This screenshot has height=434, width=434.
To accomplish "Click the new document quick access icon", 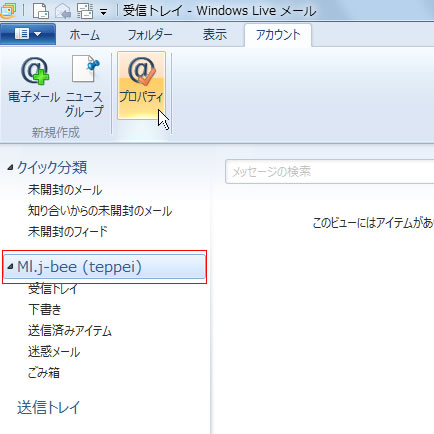I will pyautogui.click(x=41, y=11).
